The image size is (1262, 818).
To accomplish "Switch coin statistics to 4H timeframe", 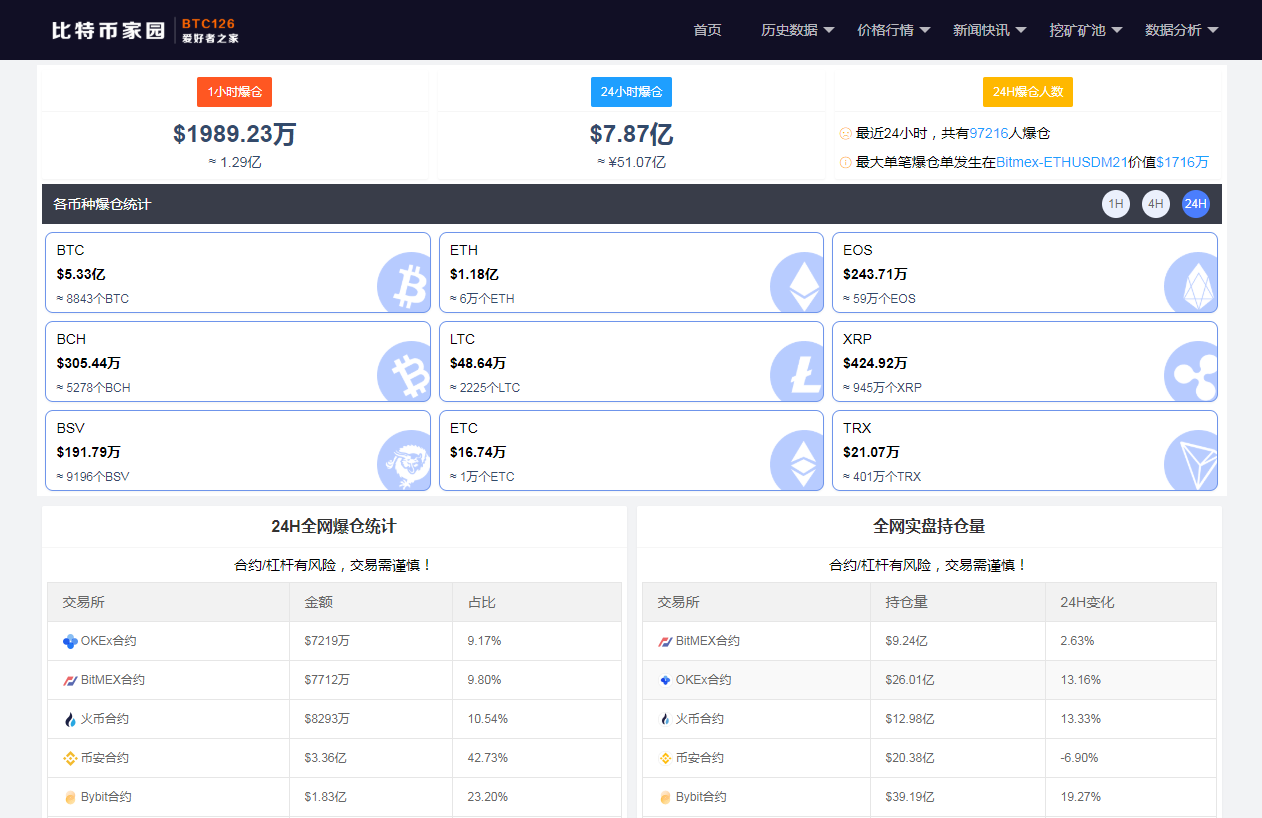I will [1156, 204].
